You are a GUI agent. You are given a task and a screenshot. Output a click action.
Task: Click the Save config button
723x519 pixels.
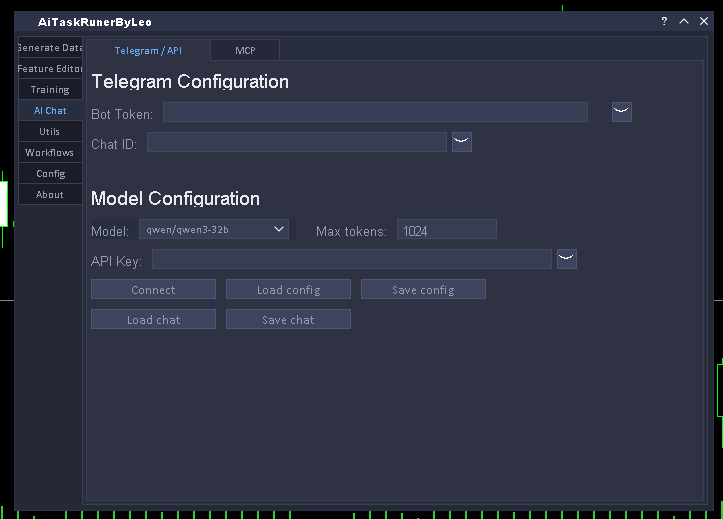click(x=423, y=290)
